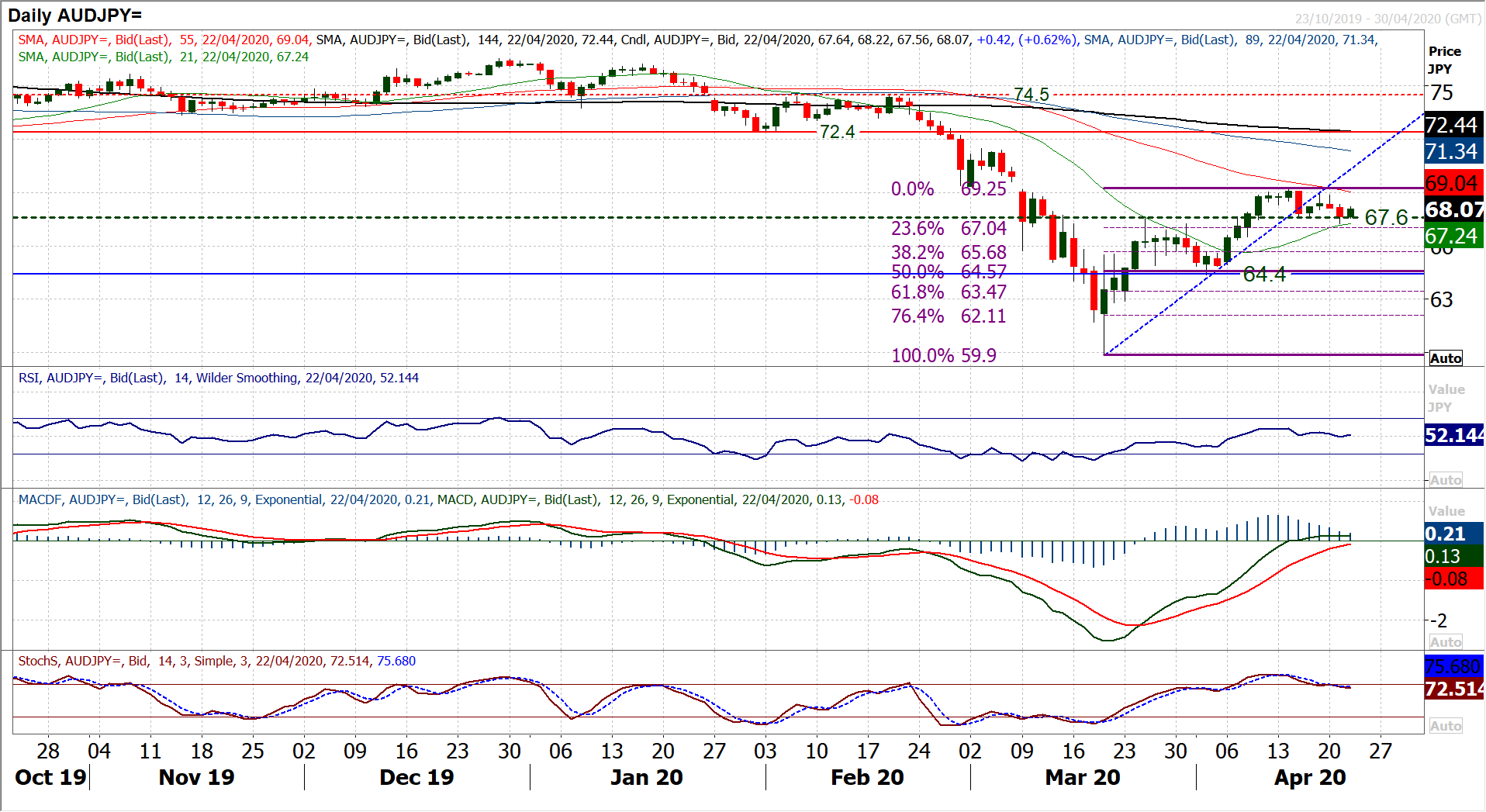The image size is (1486, 812).
Task: Click the Auto button on MACD panel
Action: pos(1446,642)
